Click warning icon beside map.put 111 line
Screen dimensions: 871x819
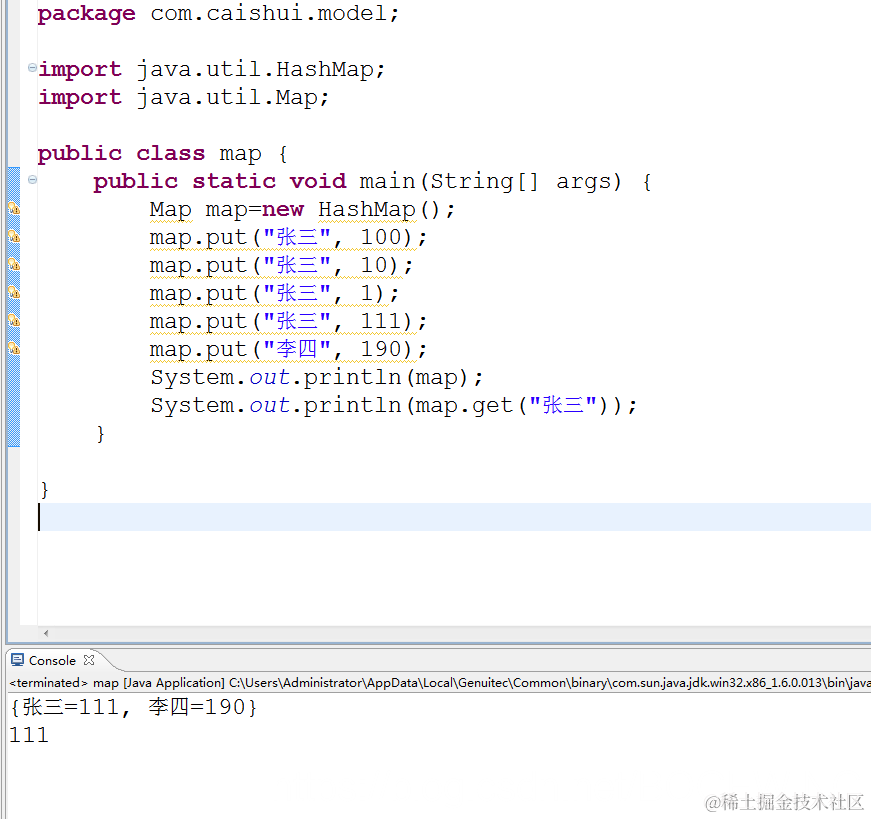coord(14,321)
